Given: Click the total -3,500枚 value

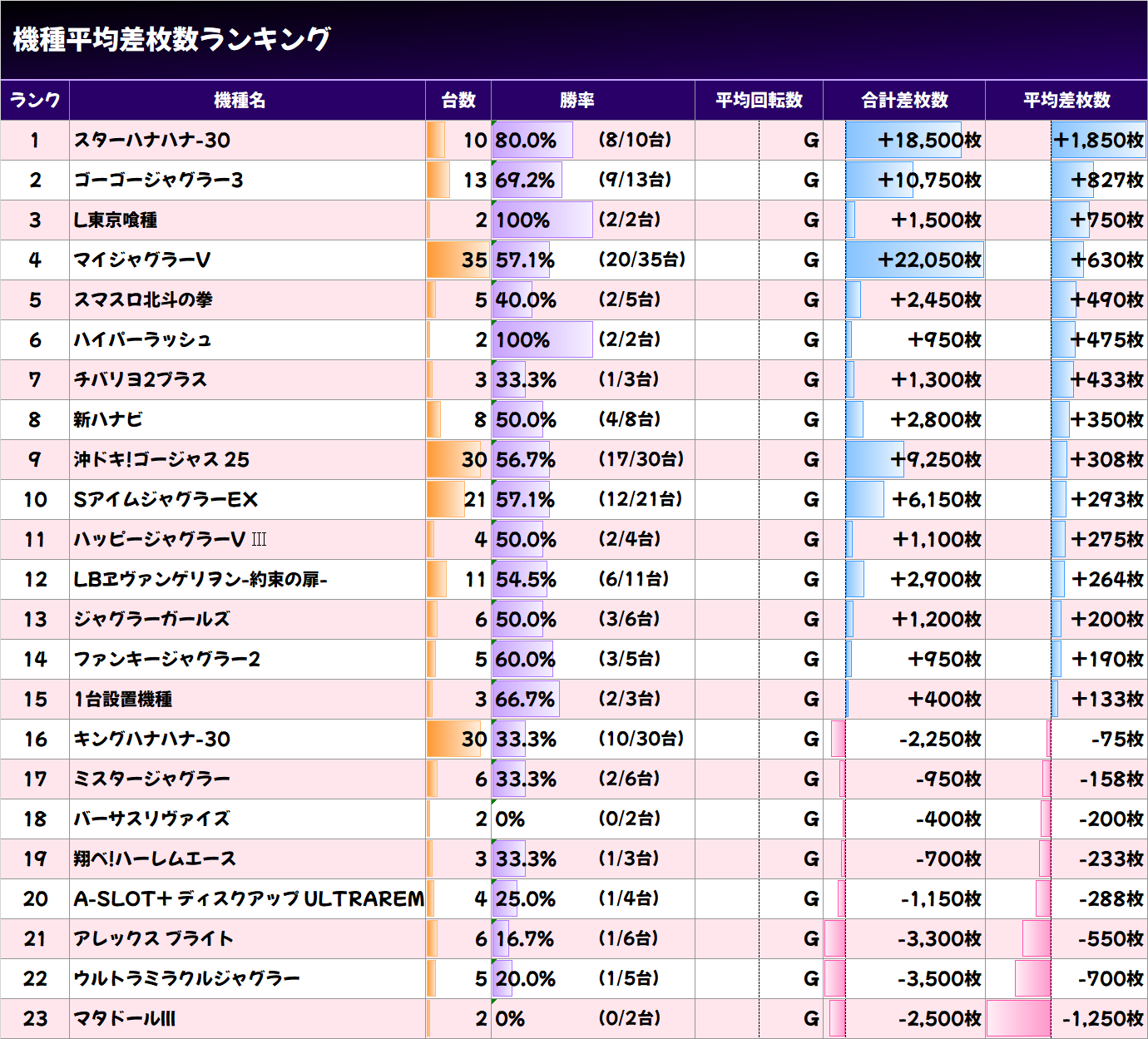Looking at the screenshot, I should (940, 979).
